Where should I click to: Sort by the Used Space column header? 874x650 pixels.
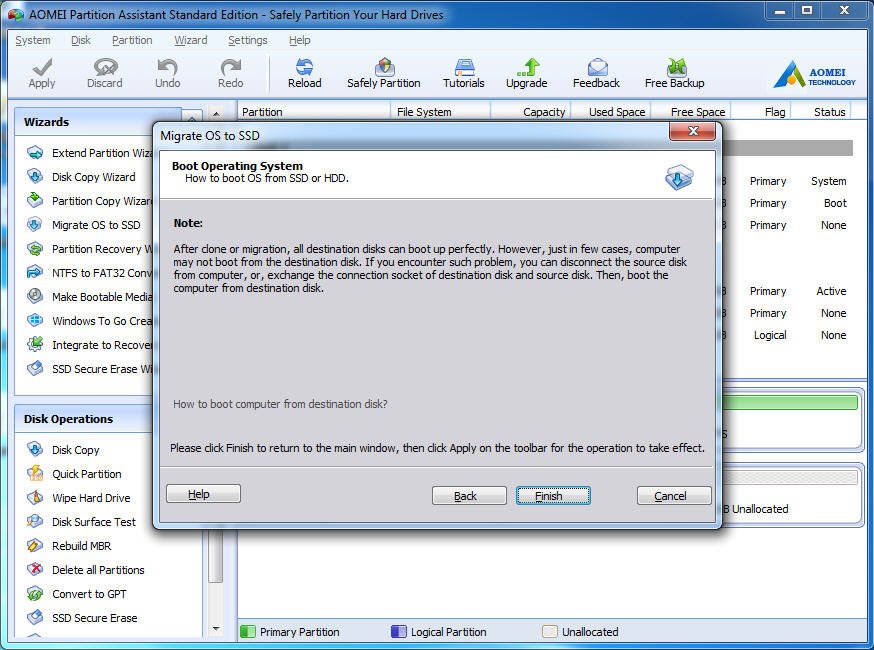pos(611,111)
